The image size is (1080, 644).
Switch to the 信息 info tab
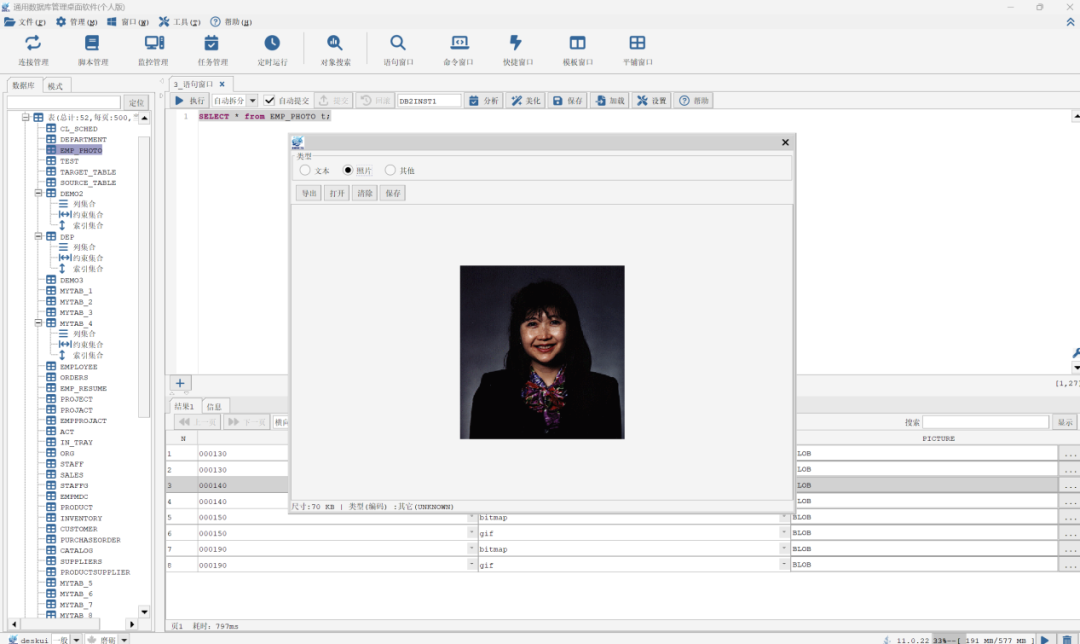click(214, 406)
